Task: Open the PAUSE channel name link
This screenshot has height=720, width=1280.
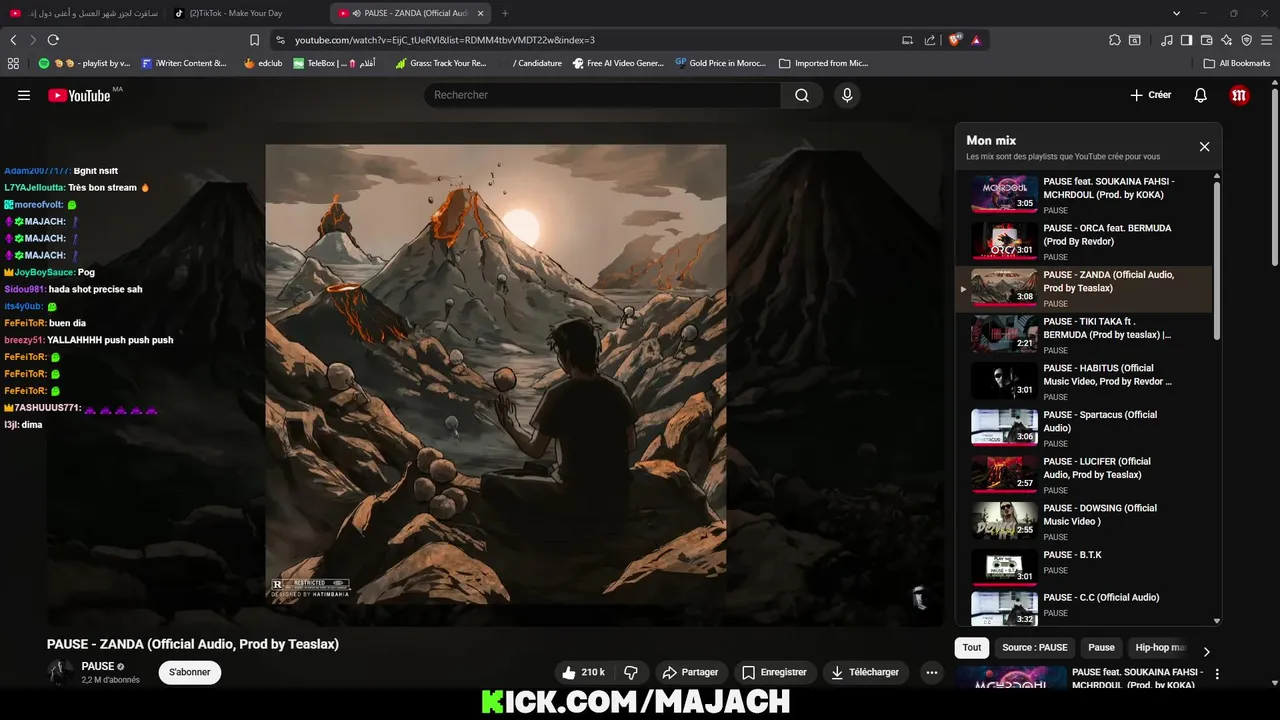Action: (x=98, y=666)
